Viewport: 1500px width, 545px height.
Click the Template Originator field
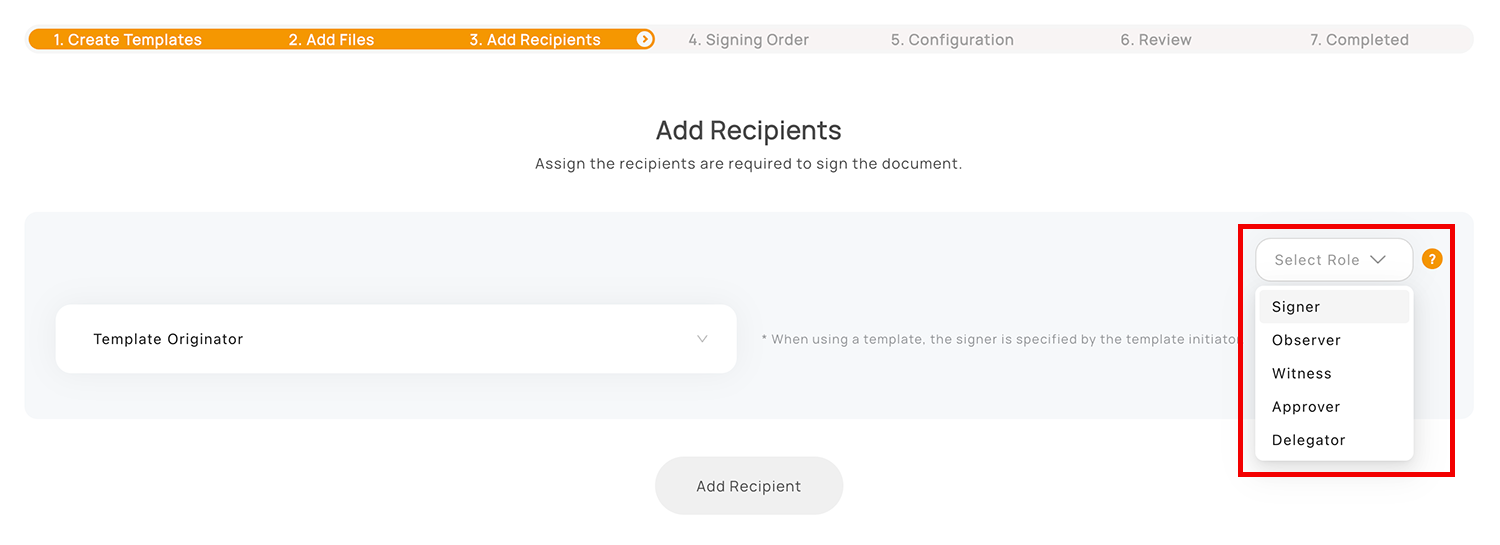(x=396, y=339)
